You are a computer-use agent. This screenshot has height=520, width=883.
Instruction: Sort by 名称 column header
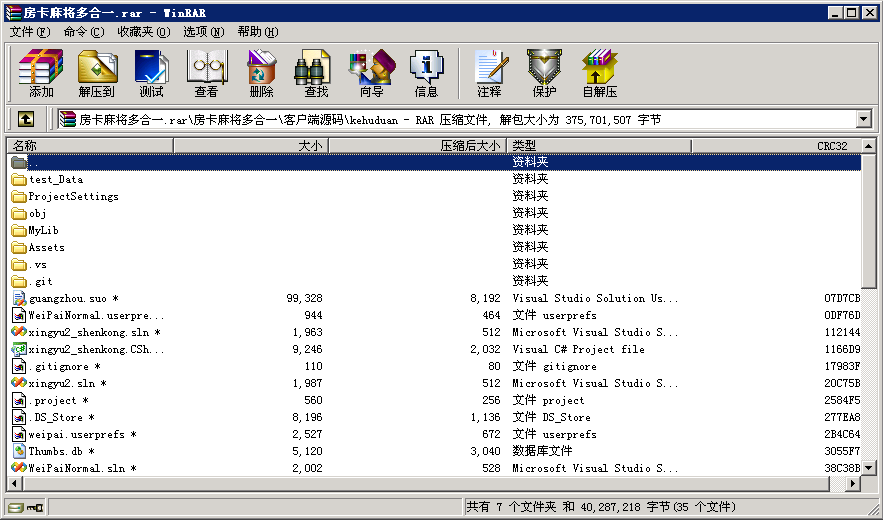[x=90, y=146]
